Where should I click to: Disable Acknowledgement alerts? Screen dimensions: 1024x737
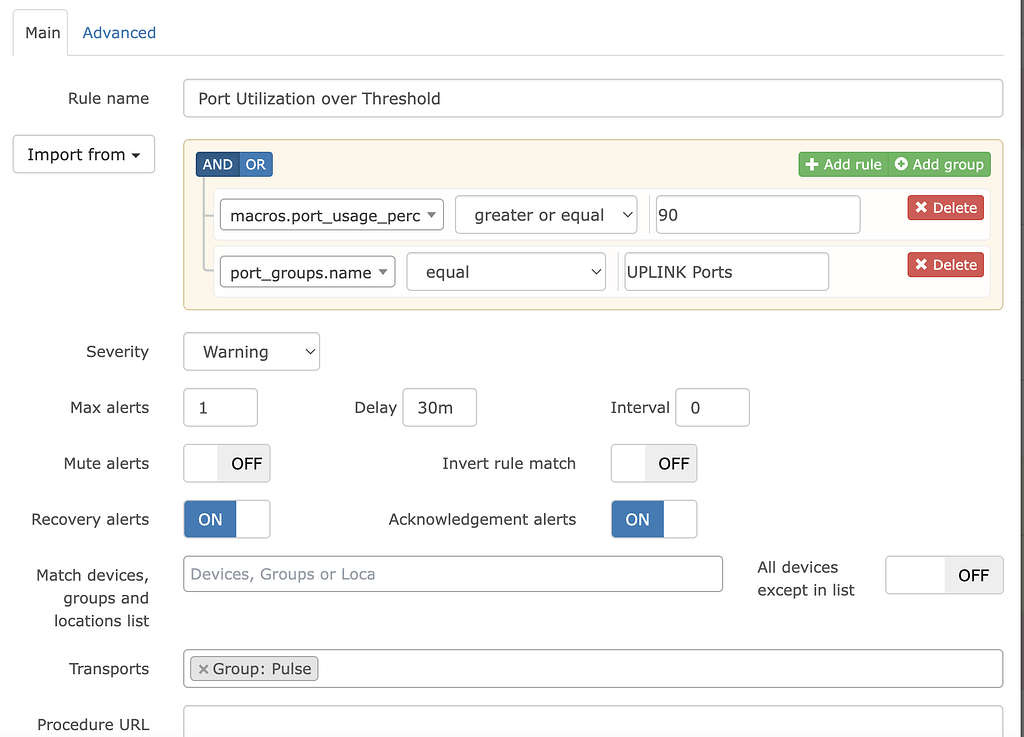(x=653, y=519)
